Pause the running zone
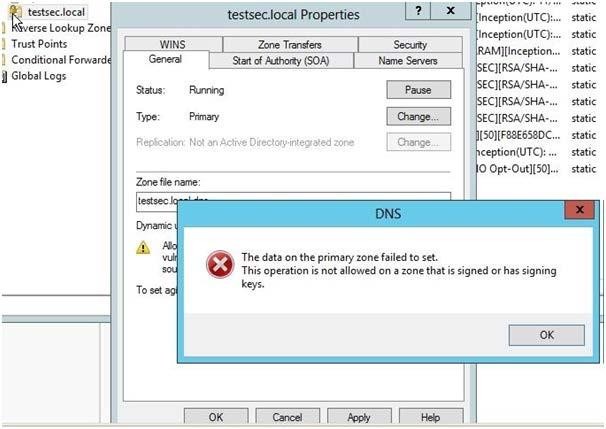 (418, 90)
